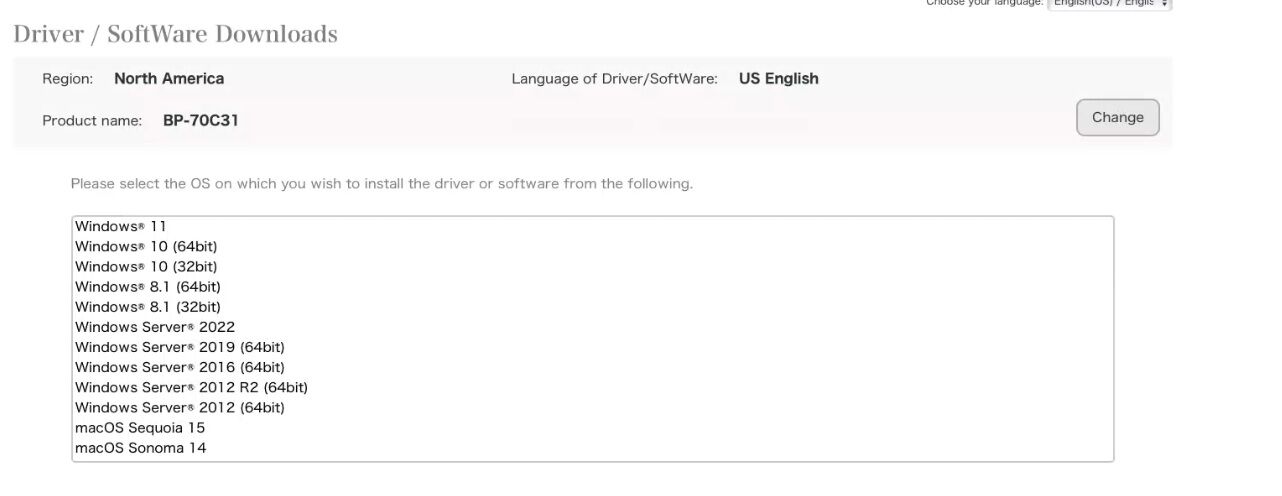Click the US English language value
This screenshot has height=496, width=1282.
(779, 78)
